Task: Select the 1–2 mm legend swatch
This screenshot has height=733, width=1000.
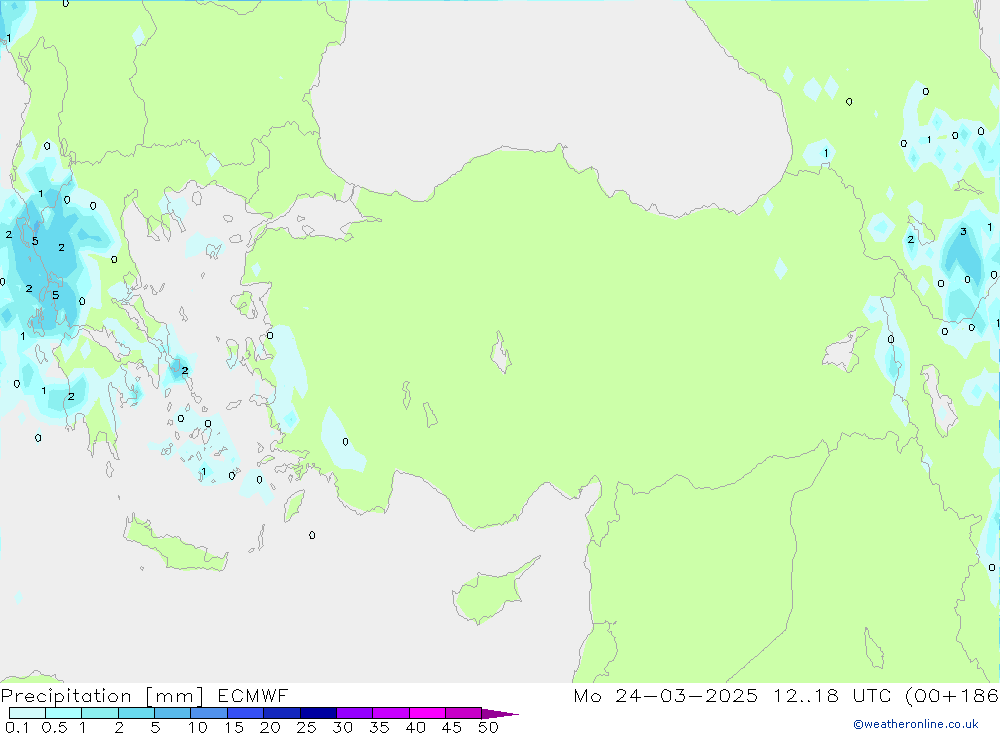Action: [x=99, y=713]
